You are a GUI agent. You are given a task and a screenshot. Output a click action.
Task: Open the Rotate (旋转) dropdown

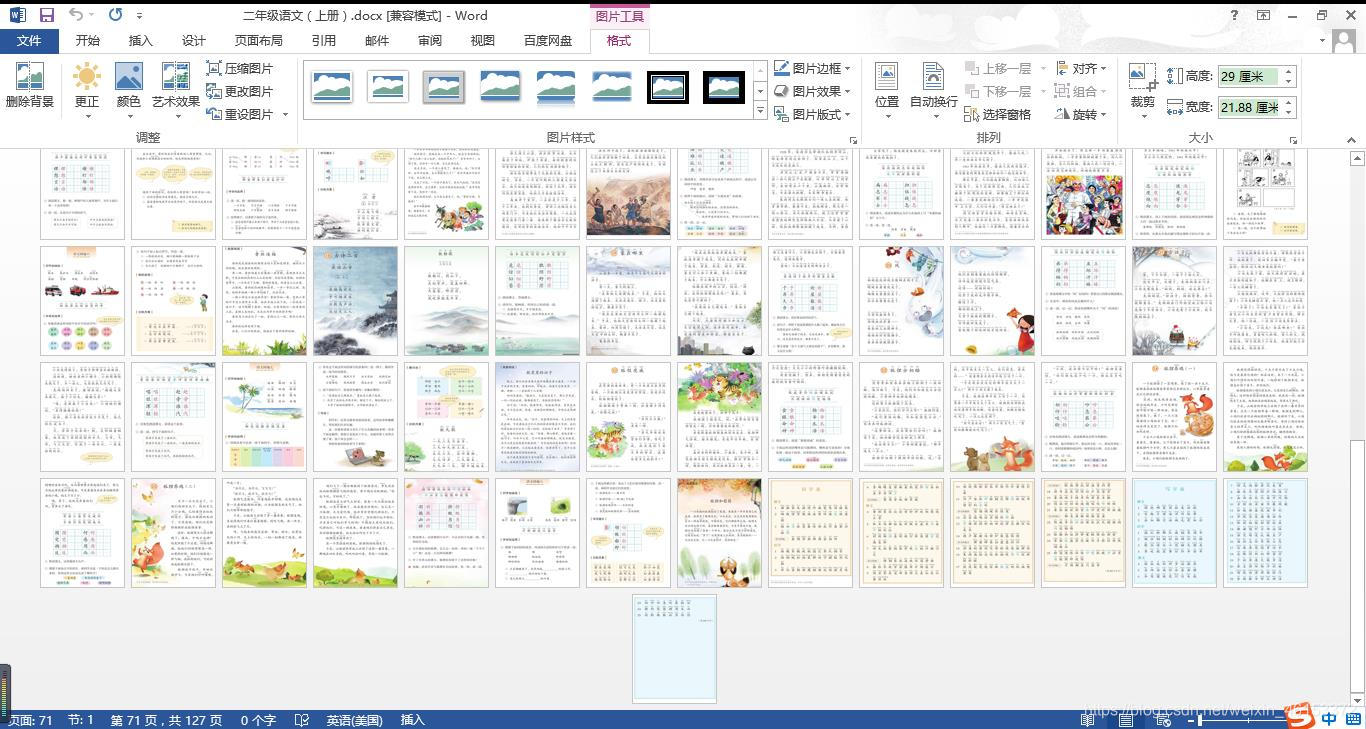(1081, 114)
